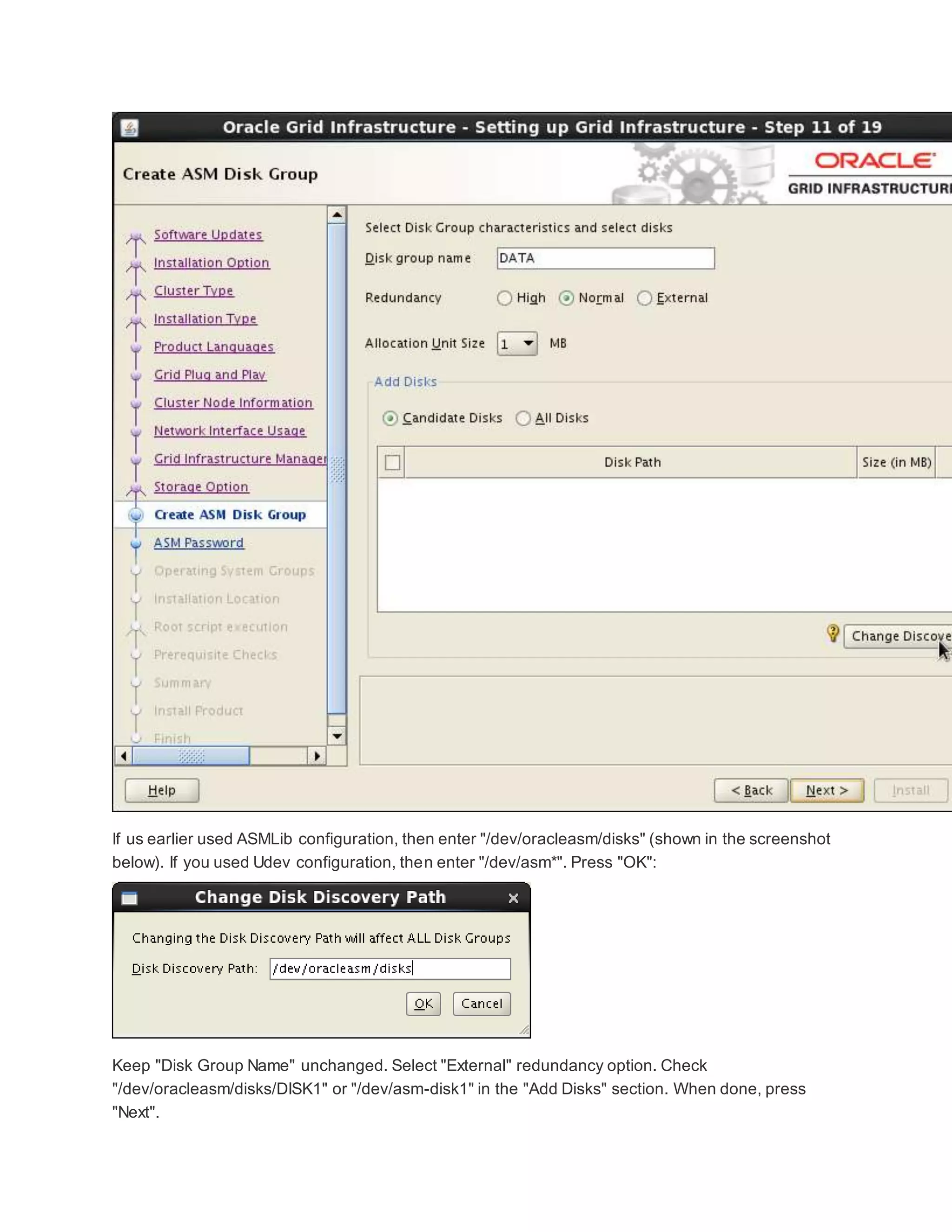Screen dimensions: 952x1232
Task: Go to the ASM Password step
Action: (x=198, y=543)
